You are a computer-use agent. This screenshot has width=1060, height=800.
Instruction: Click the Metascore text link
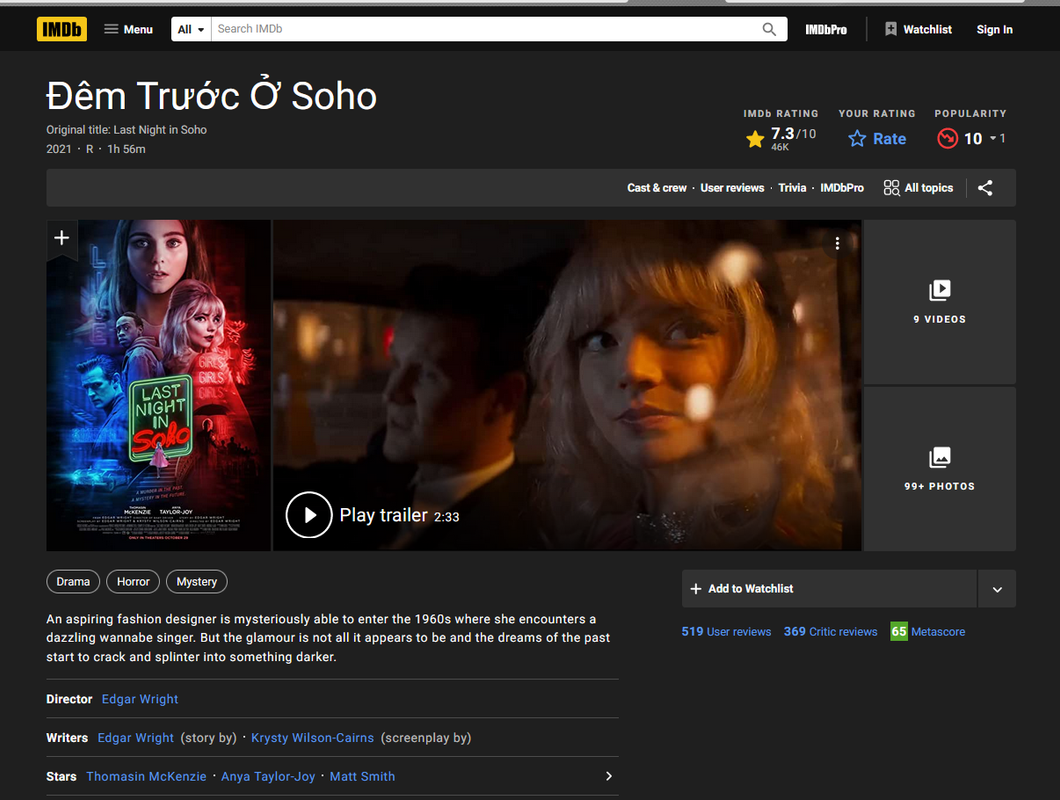[938, 632]
